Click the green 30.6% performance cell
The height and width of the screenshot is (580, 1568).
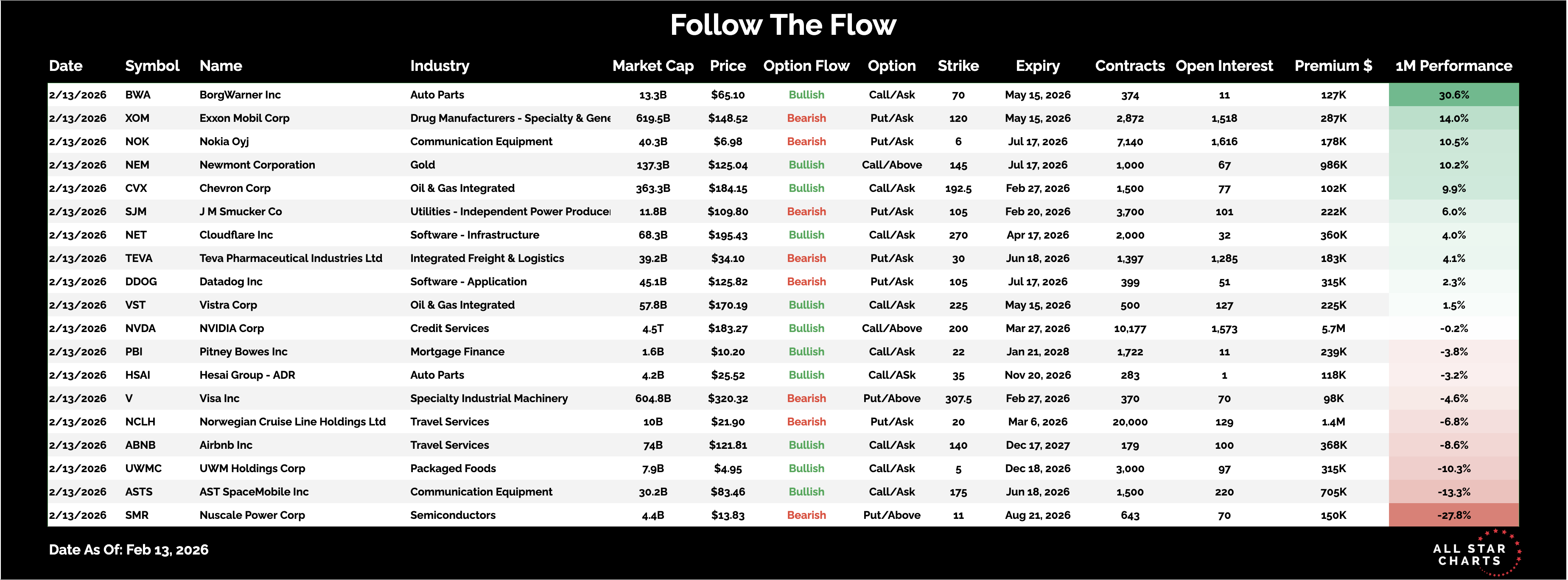[1453, 95]
